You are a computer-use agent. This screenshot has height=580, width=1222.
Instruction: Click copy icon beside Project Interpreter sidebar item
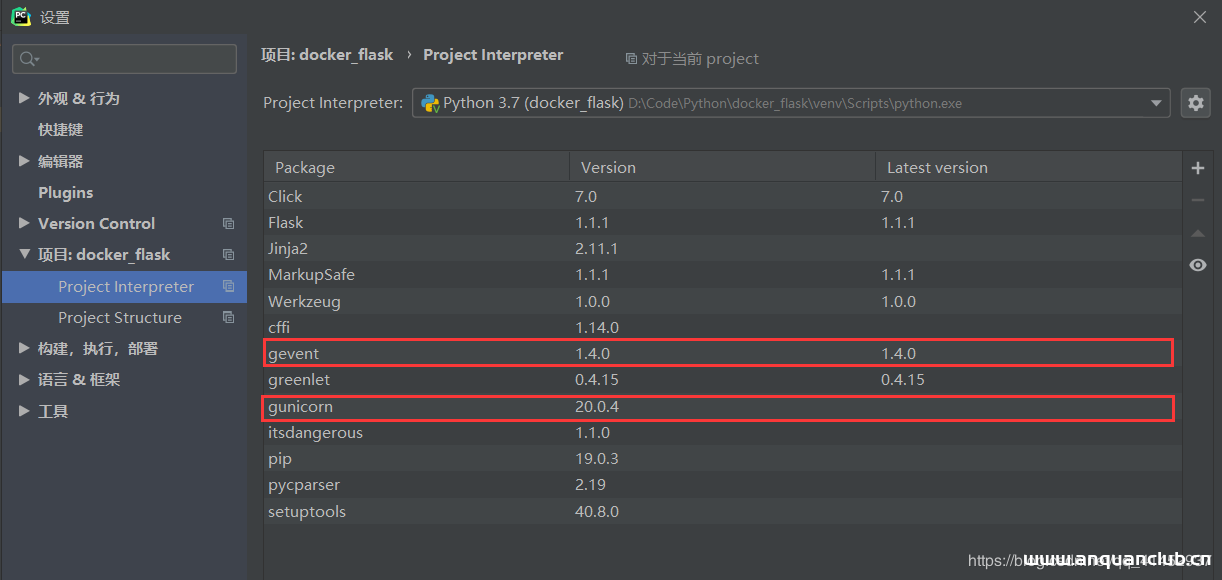tap(228, 287)
